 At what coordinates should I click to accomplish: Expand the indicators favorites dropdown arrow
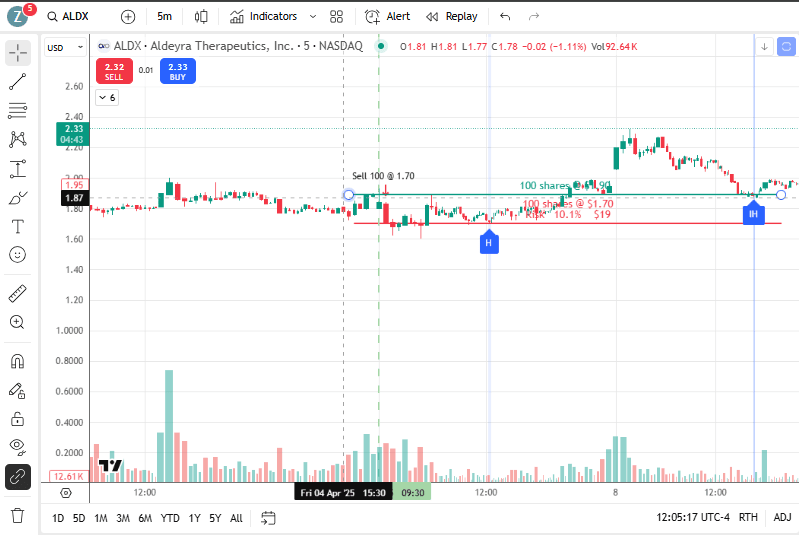[313, 17]
